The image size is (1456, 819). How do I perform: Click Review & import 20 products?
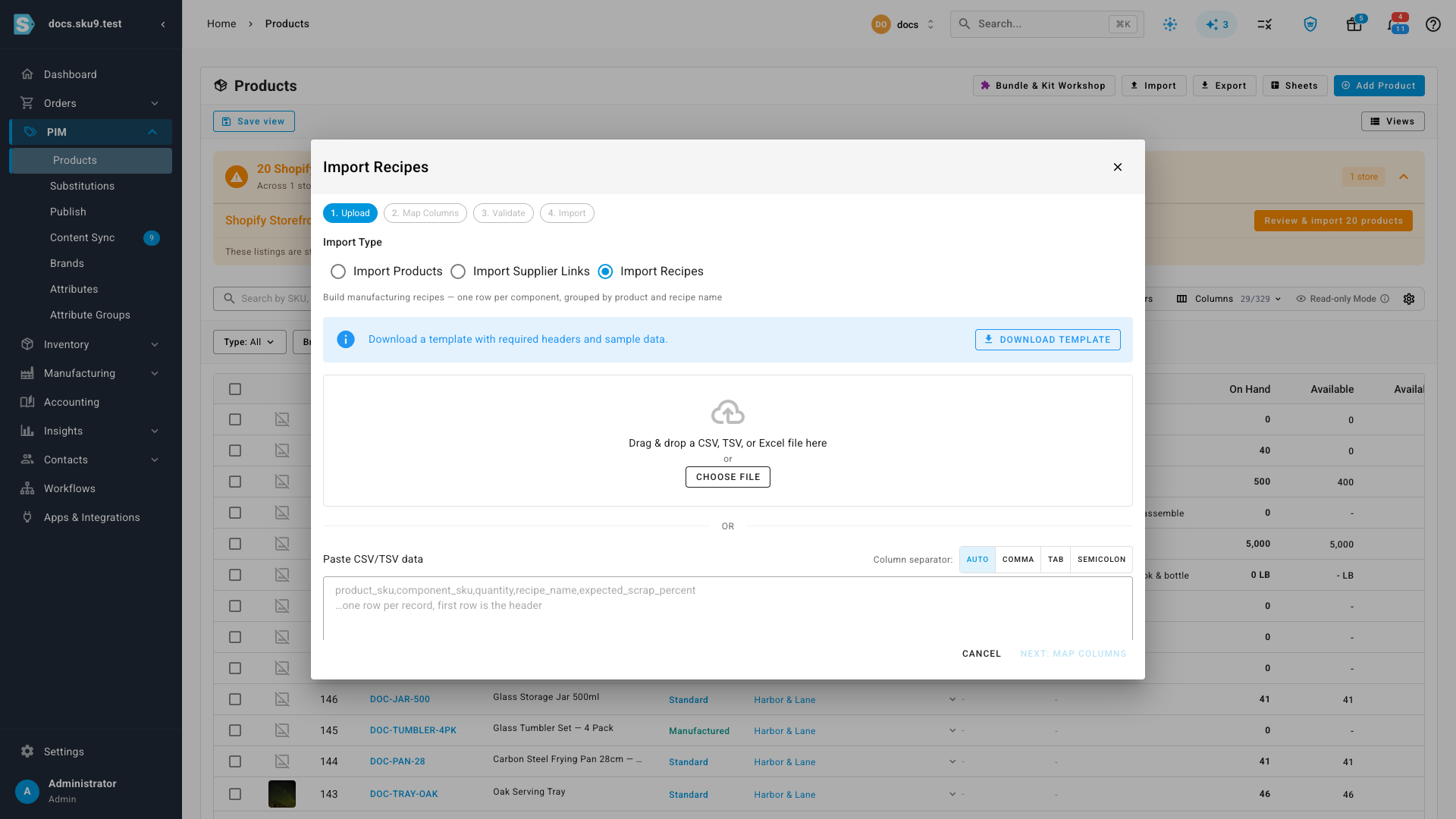[x=1333, y=221]
